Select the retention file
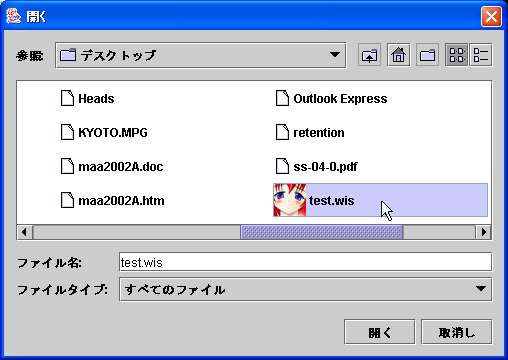Viewport: 508px width, 360px height. [310, 132]
